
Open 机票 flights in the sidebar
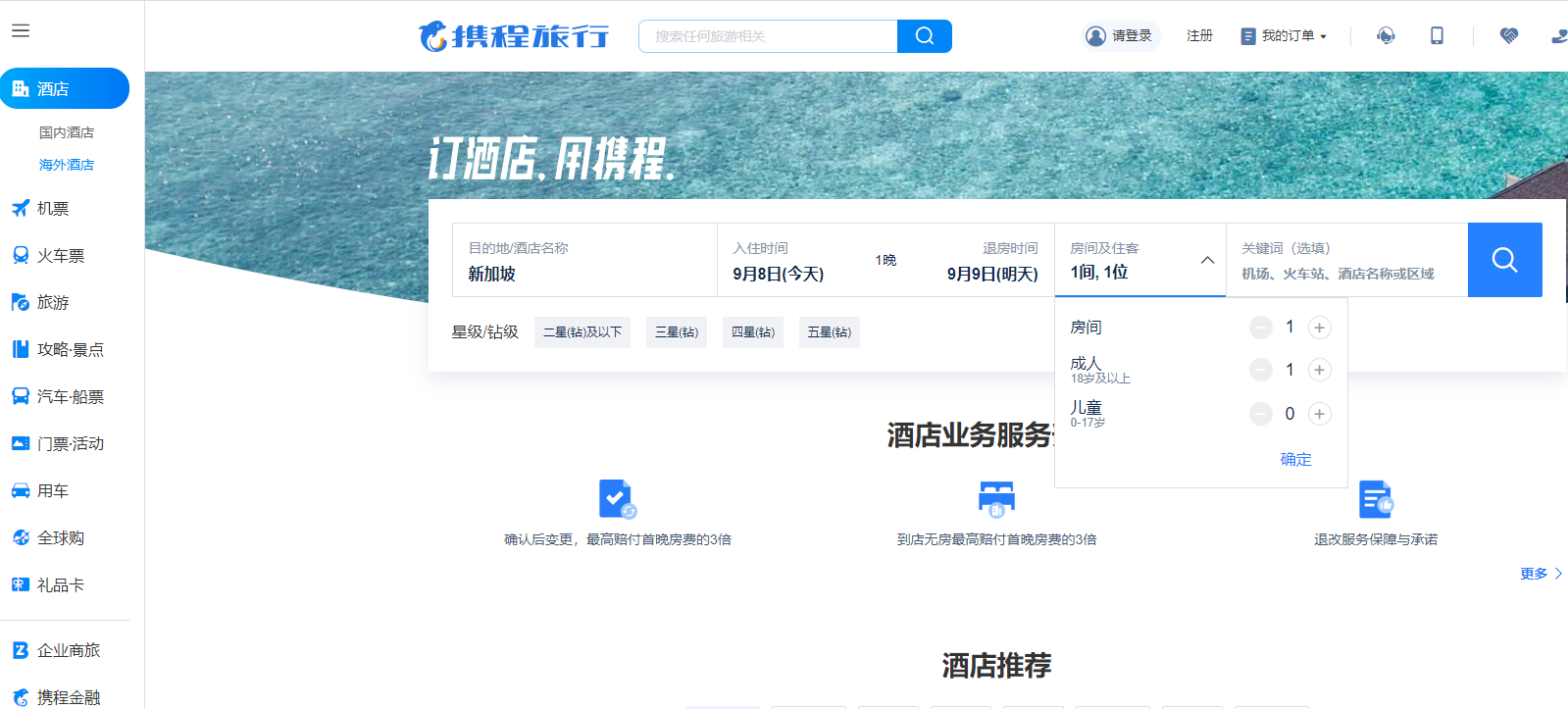[x=53, y=209]
